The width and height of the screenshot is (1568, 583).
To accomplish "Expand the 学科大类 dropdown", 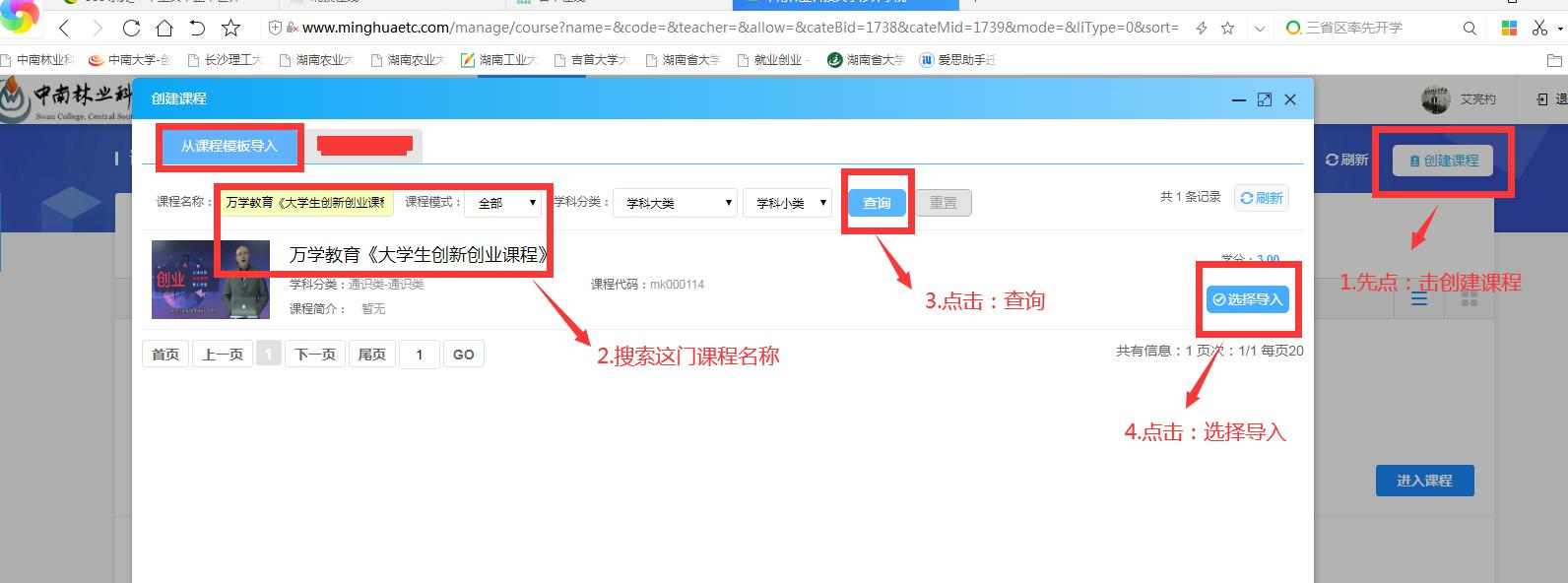I will [x=675, y=203].
